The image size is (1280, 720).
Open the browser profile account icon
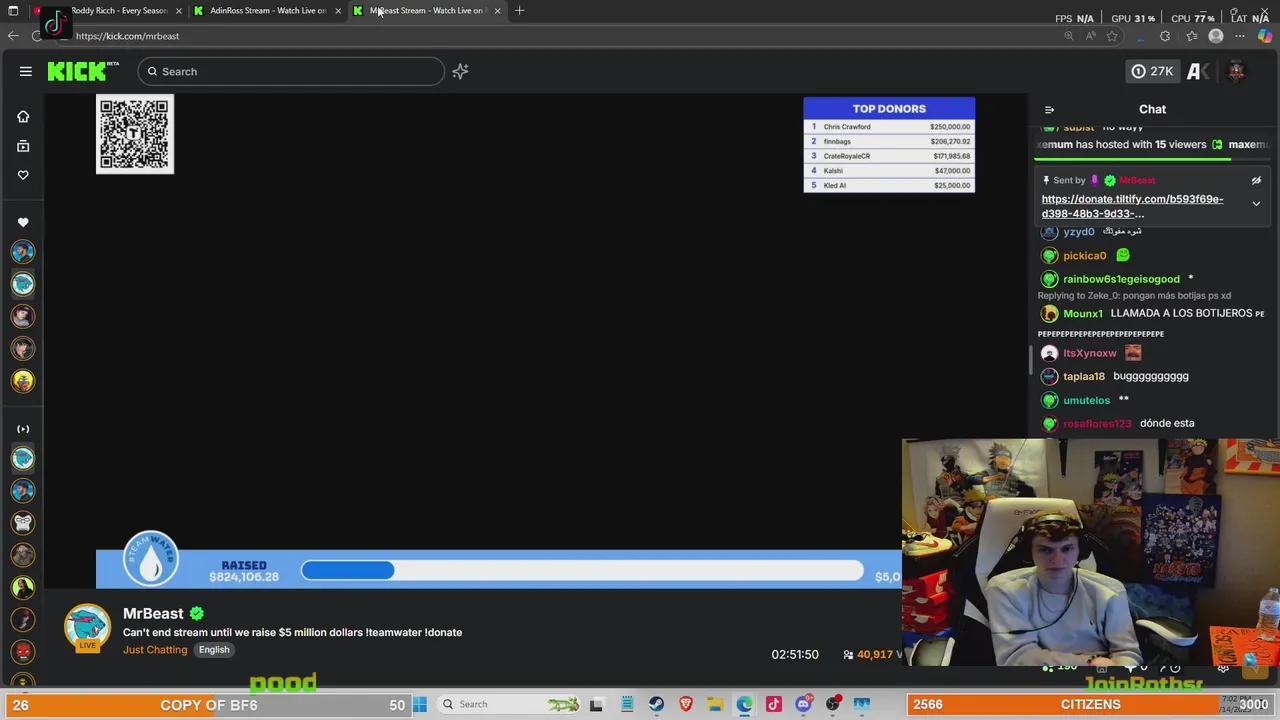click(x=1216, y=37)
